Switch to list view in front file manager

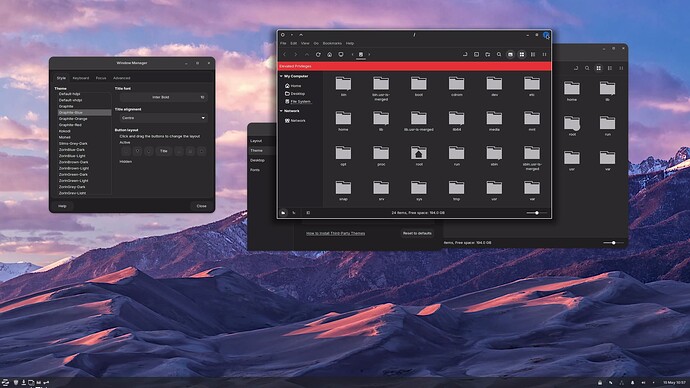coord(533,55)
